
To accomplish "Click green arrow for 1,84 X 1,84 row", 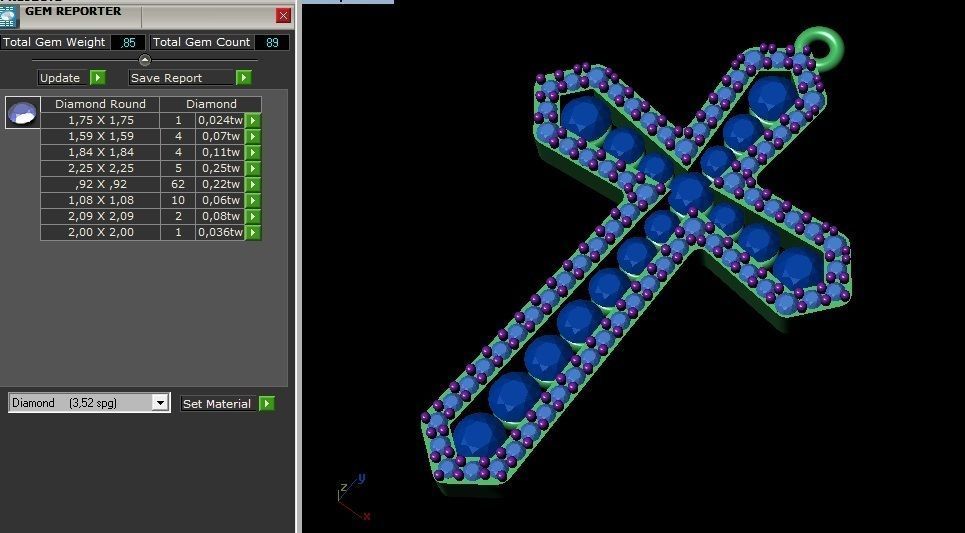I will pyautogui.click(x=253, y=152).
